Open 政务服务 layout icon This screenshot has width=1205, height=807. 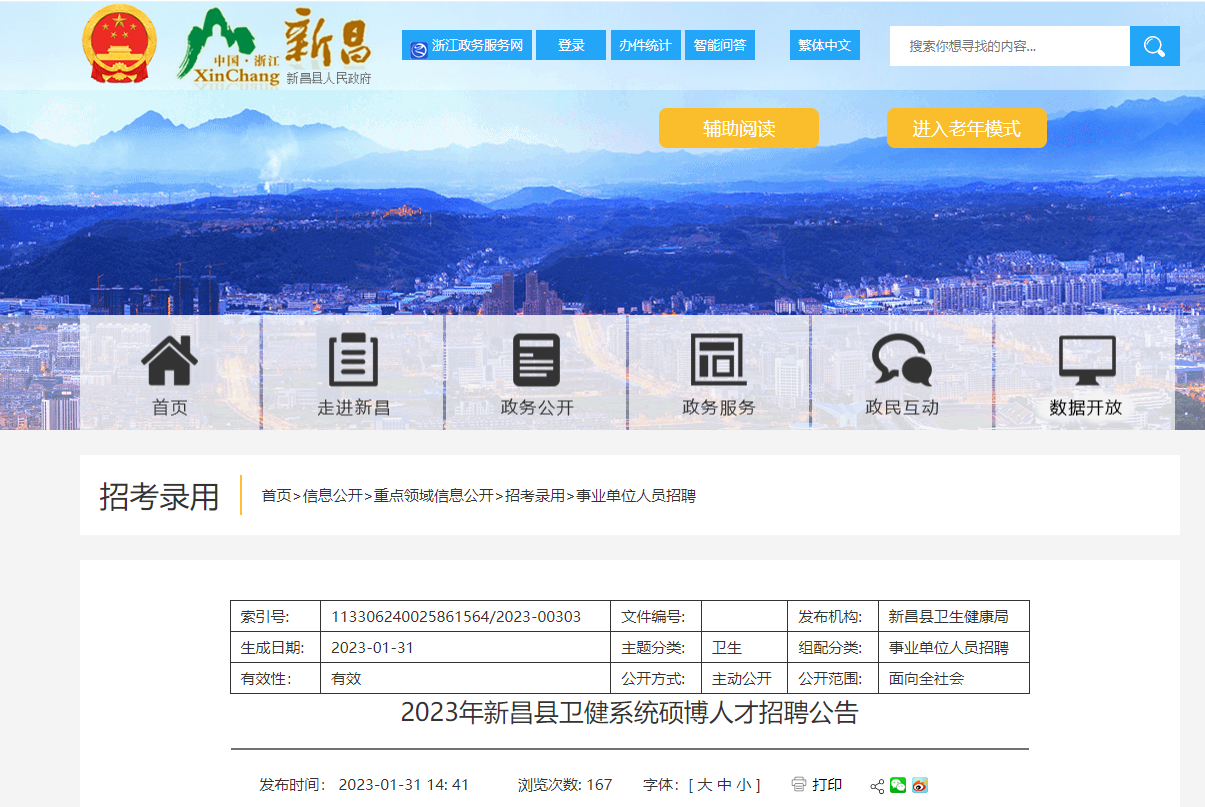(x=718, y=362)
